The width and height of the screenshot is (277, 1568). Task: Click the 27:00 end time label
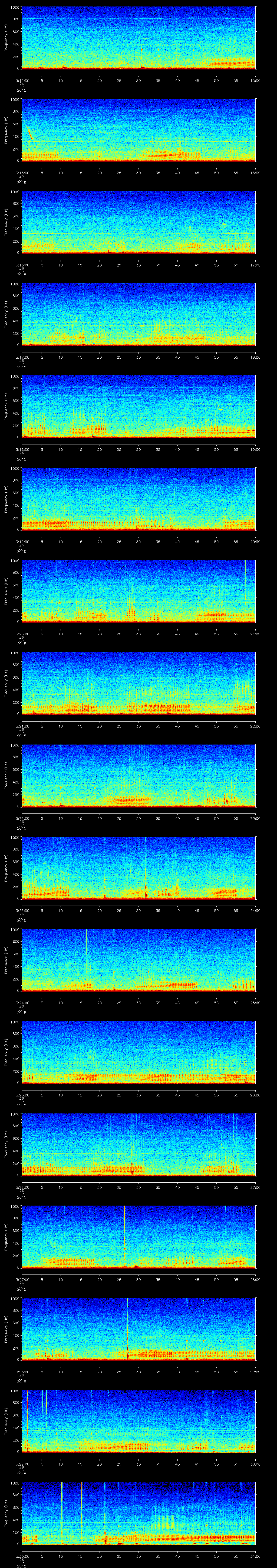[256, 1187]
